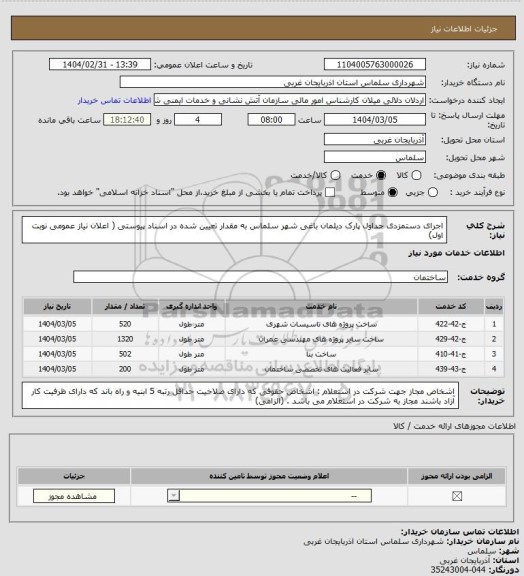Click service code ج-42-422
The height and width of the screenshot is (576, 524).
451,324
